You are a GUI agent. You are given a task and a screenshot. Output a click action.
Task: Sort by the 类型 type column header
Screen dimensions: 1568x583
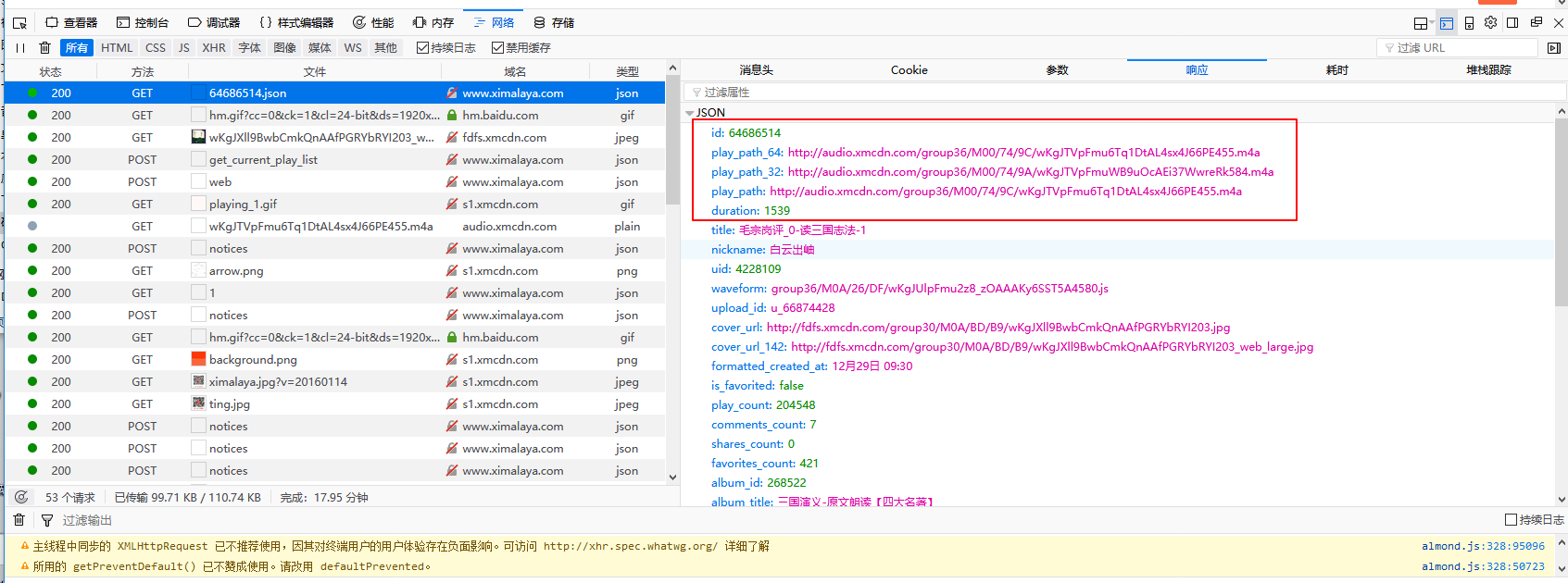coord(628,71)
